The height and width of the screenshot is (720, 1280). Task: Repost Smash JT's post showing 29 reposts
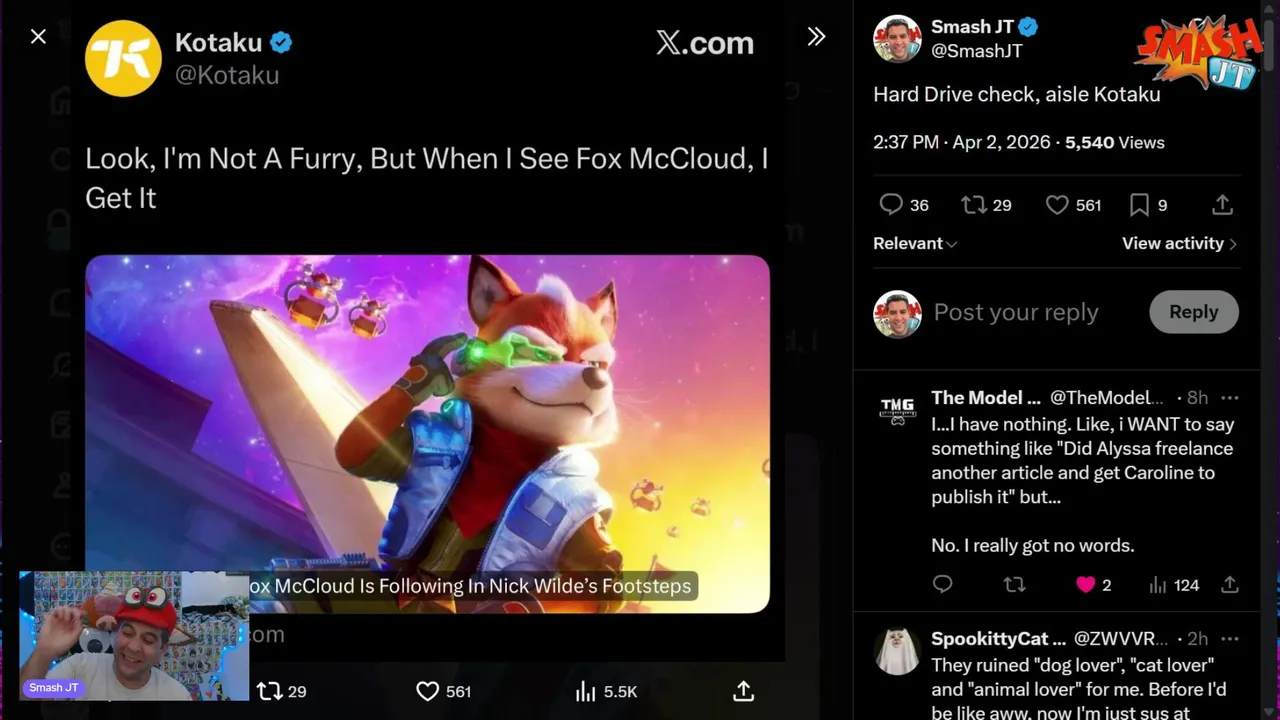(973, 205)
